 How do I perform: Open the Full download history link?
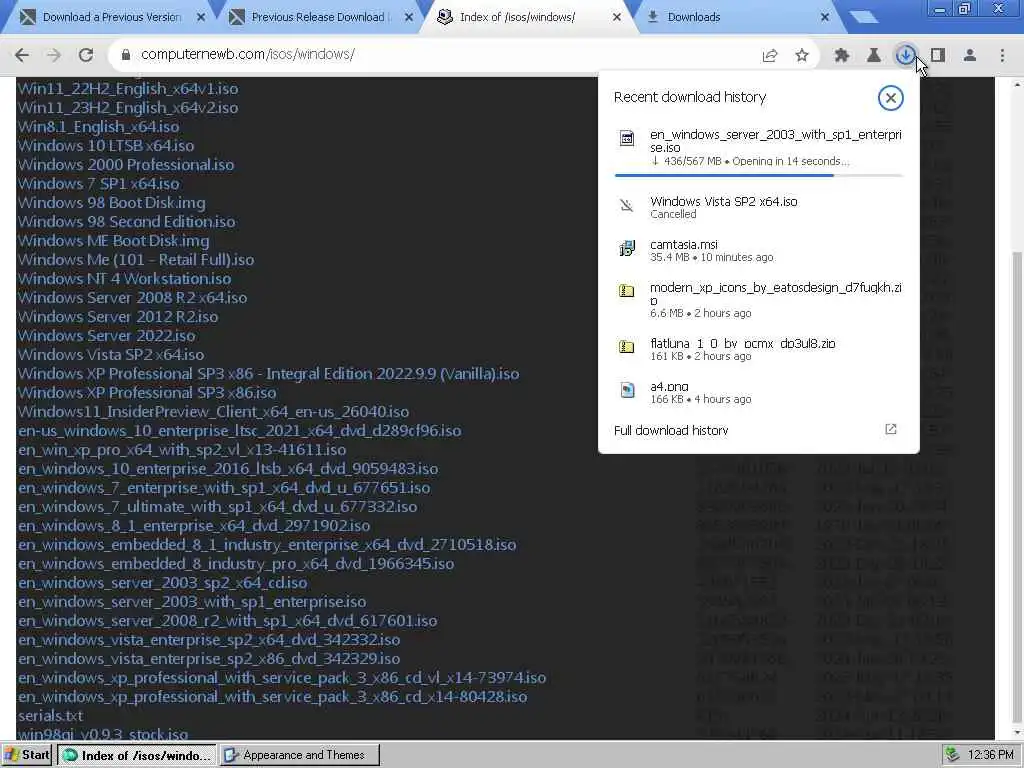click(x=671, y=430)
